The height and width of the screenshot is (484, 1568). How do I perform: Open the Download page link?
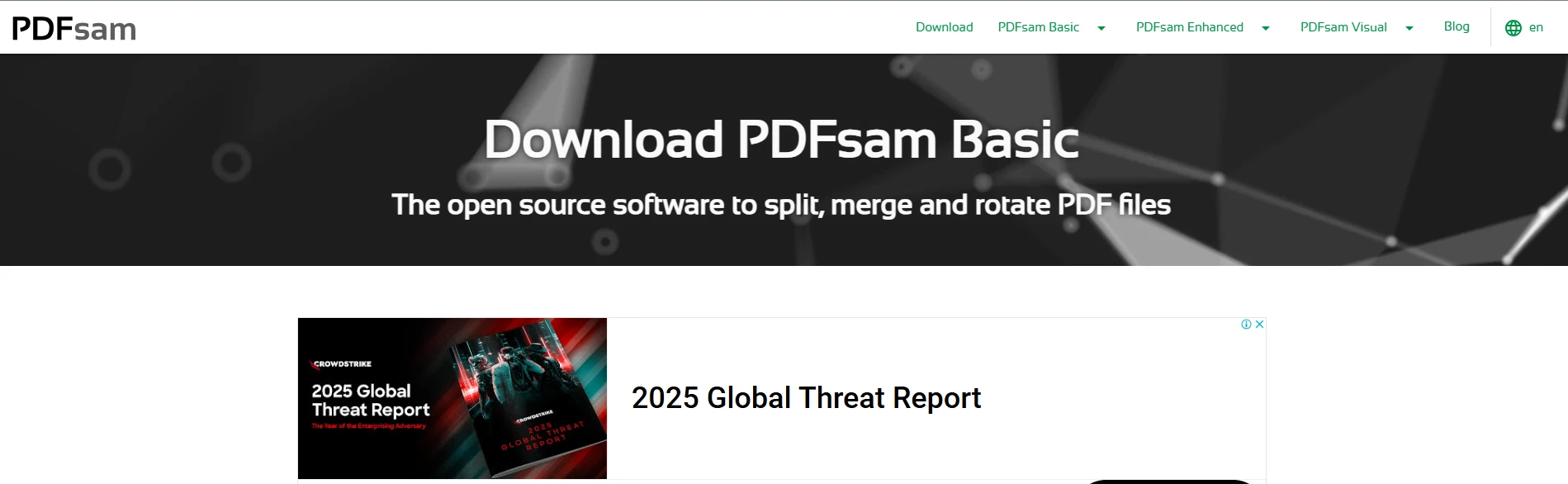(944, 27)
